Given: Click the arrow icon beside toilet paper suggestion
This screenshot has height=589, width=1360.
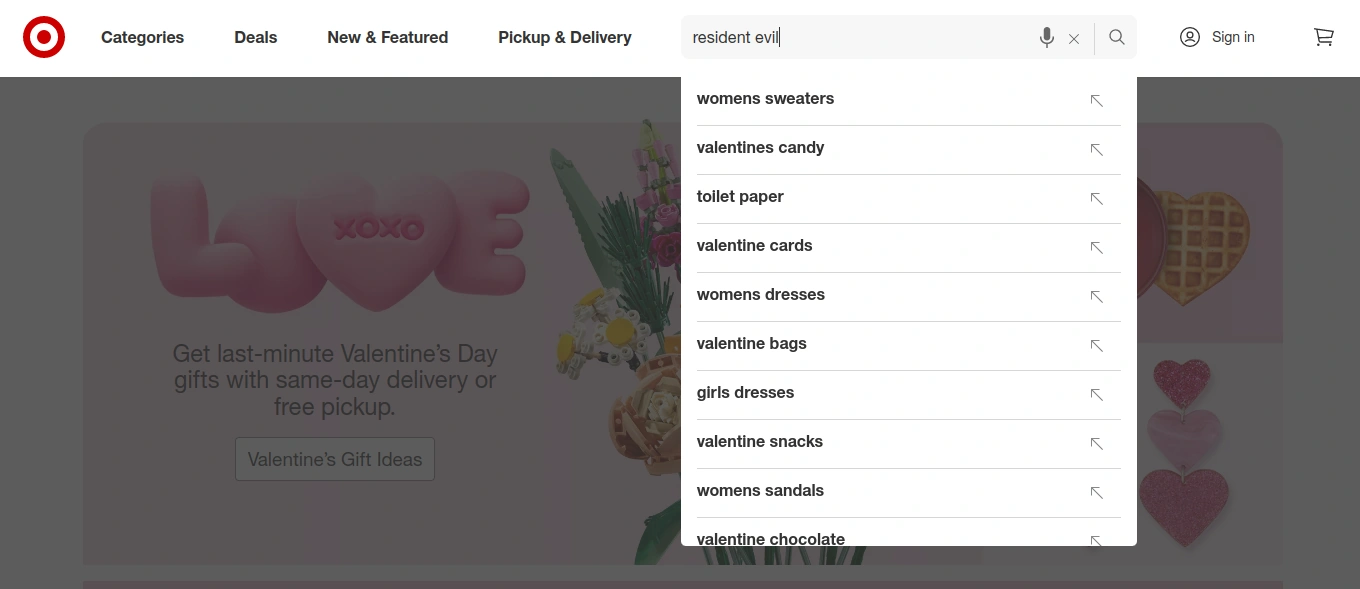Looking at the screenshot, I should pos(1096,199).
